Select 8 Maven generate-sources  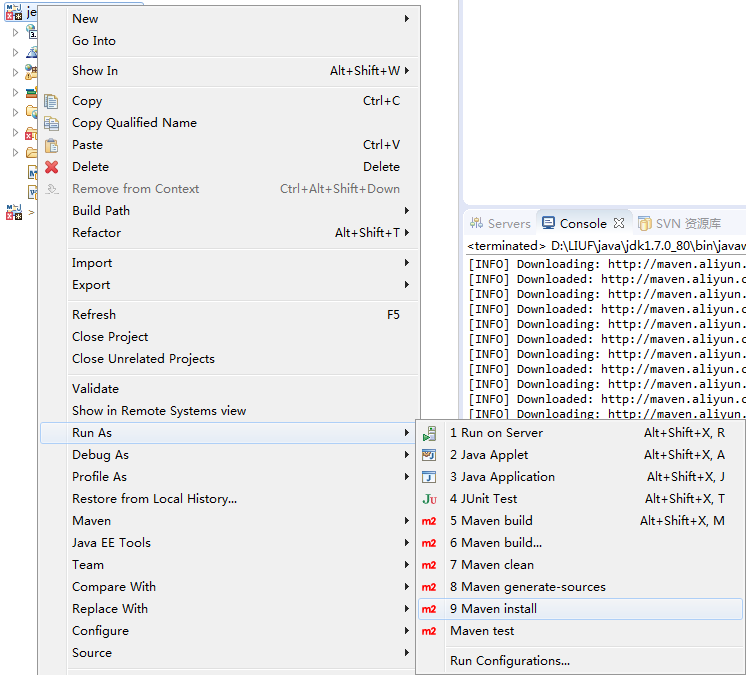580,587
